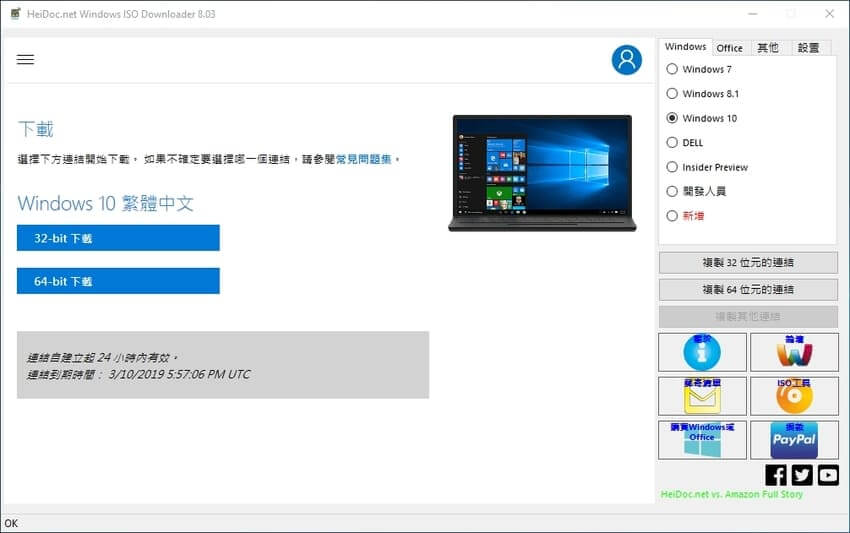Open the colorful W forum icon button
This screenshot has height=533, width=850.
pyautogui.click(x=794, y=352)
